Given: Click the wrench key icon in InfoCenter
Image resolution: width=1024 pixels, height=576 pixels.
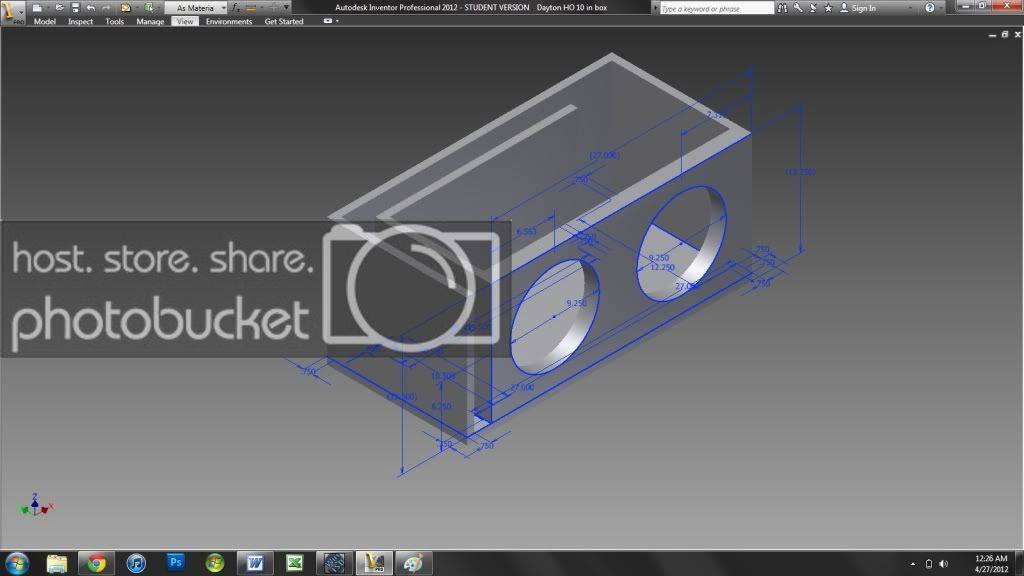Looking at the screenshot, I should point(798,8).
